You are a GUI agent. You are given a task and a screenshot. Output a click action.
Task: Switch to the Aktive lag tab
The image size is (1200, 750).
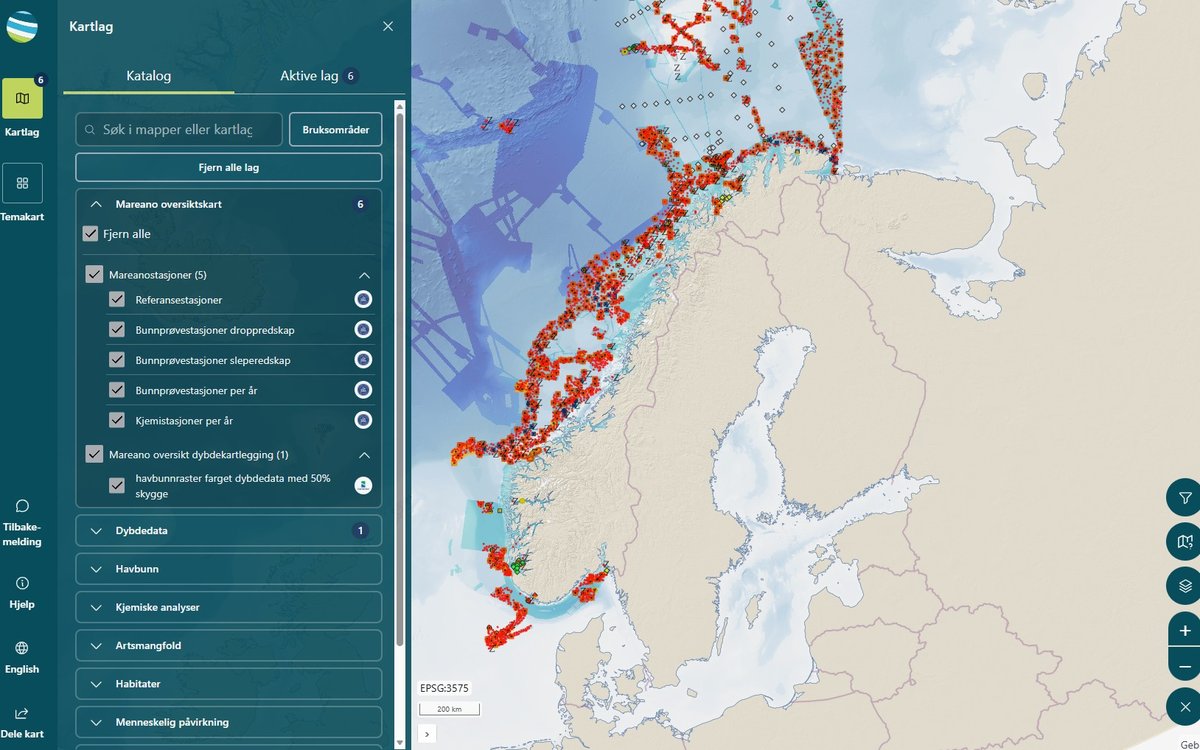[x=319, y=76]
